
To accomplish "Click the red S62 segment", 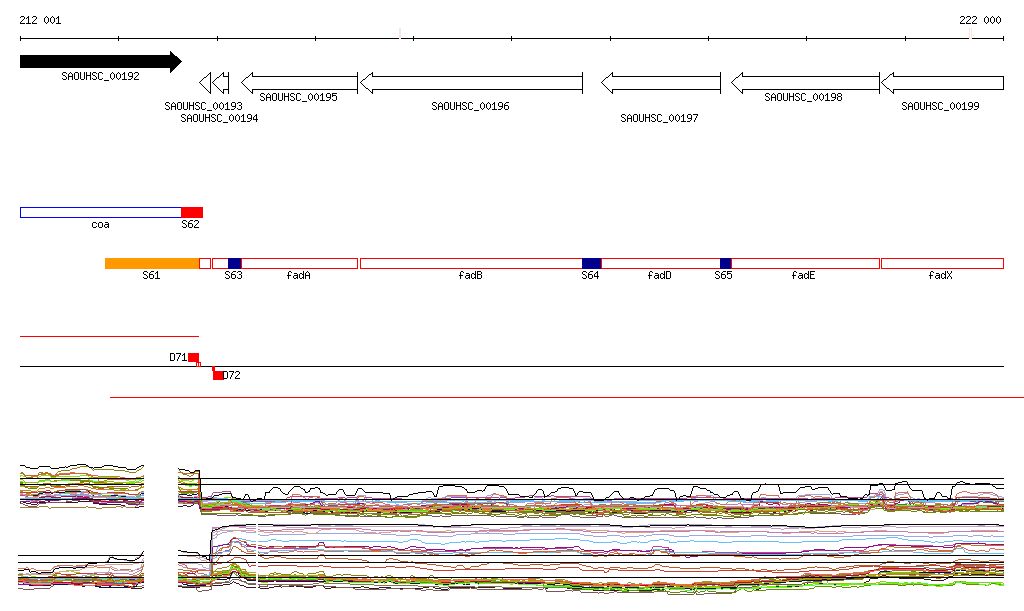I will coord(192,212).
